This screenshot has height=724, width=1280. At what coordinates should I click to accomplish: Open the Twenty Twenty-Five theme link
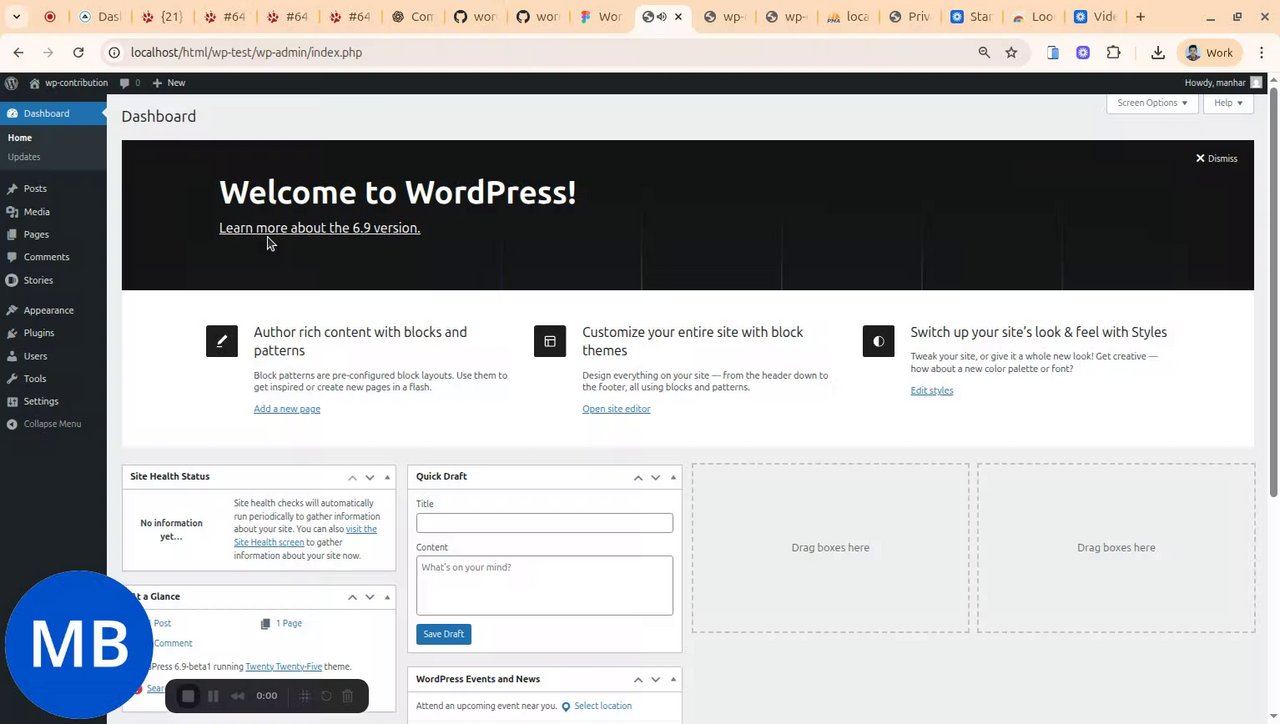coord(283,667)
